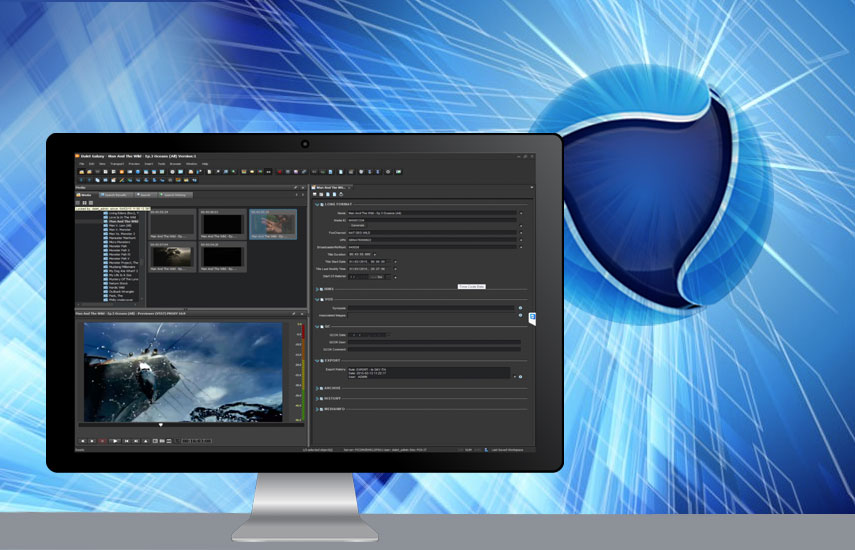Screen dimensions: 855x550
Task: Select the highlighted selected clip thumbnail
Action: [x=273, y=224]
